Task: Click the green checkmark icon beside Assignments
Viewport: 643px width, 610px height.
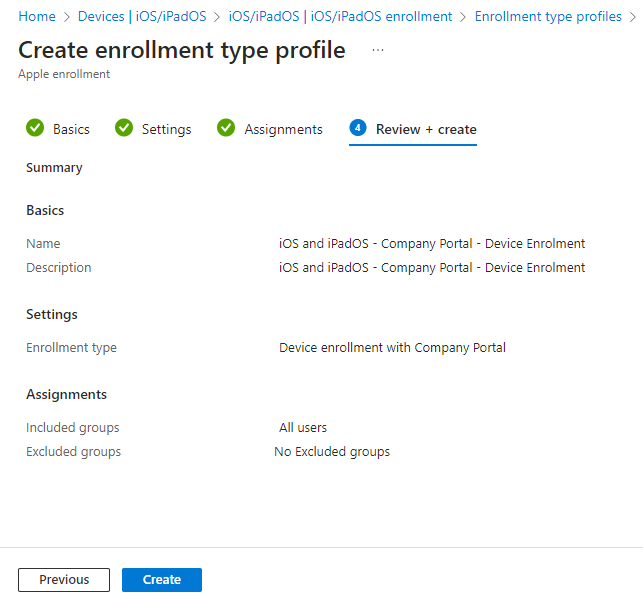Action: point(226,128)
